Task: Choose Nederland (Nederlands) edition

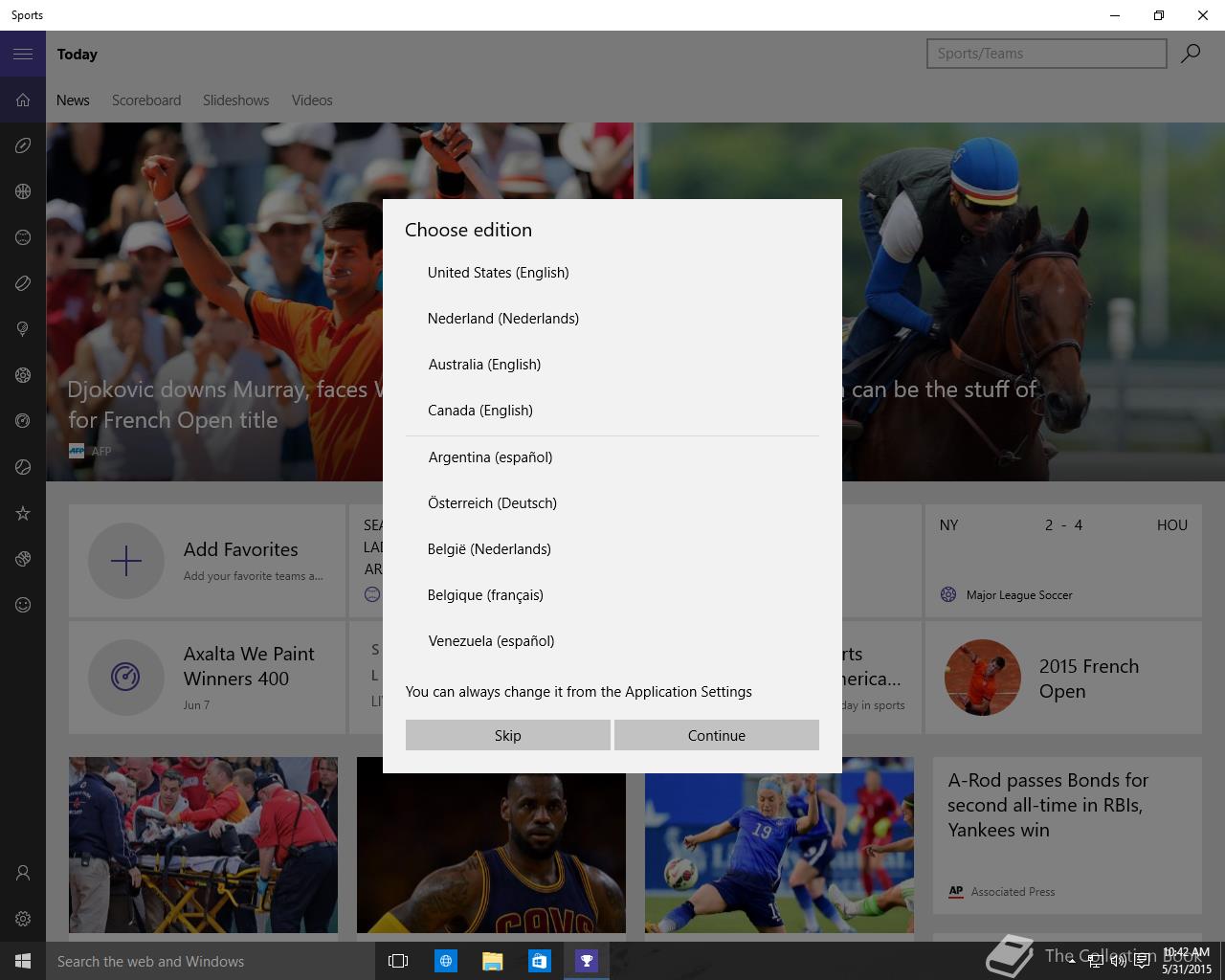Action: click(x=612, y=319)
